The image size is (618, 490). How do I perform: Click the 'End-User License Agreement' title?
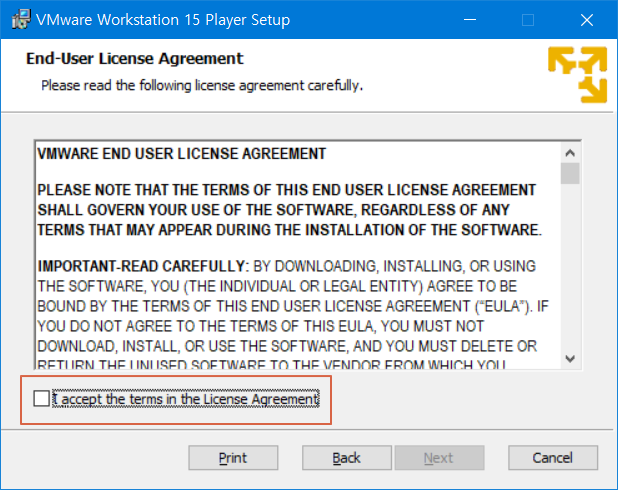135,59
